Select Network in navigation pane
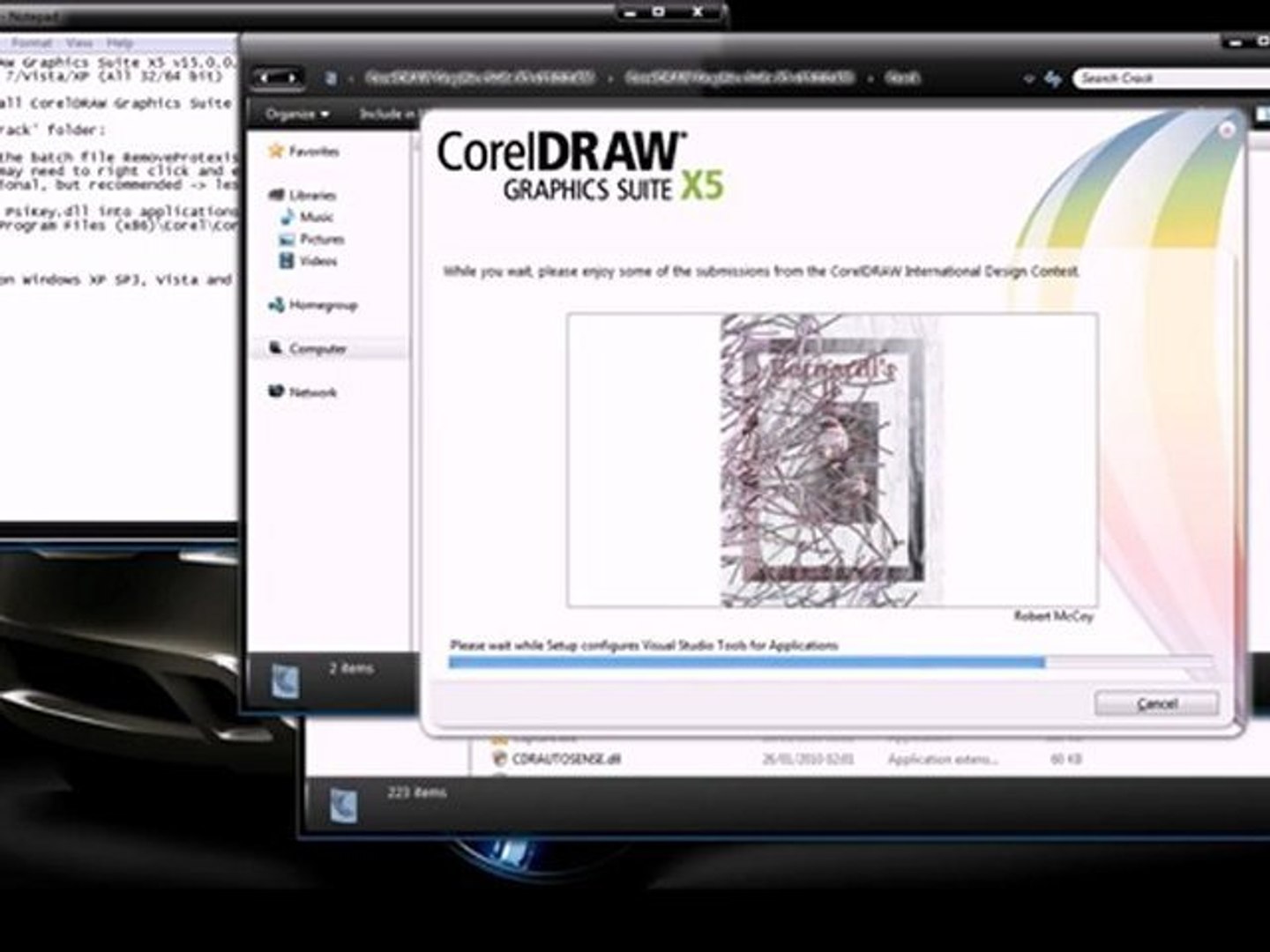 [x=313, y=392]
